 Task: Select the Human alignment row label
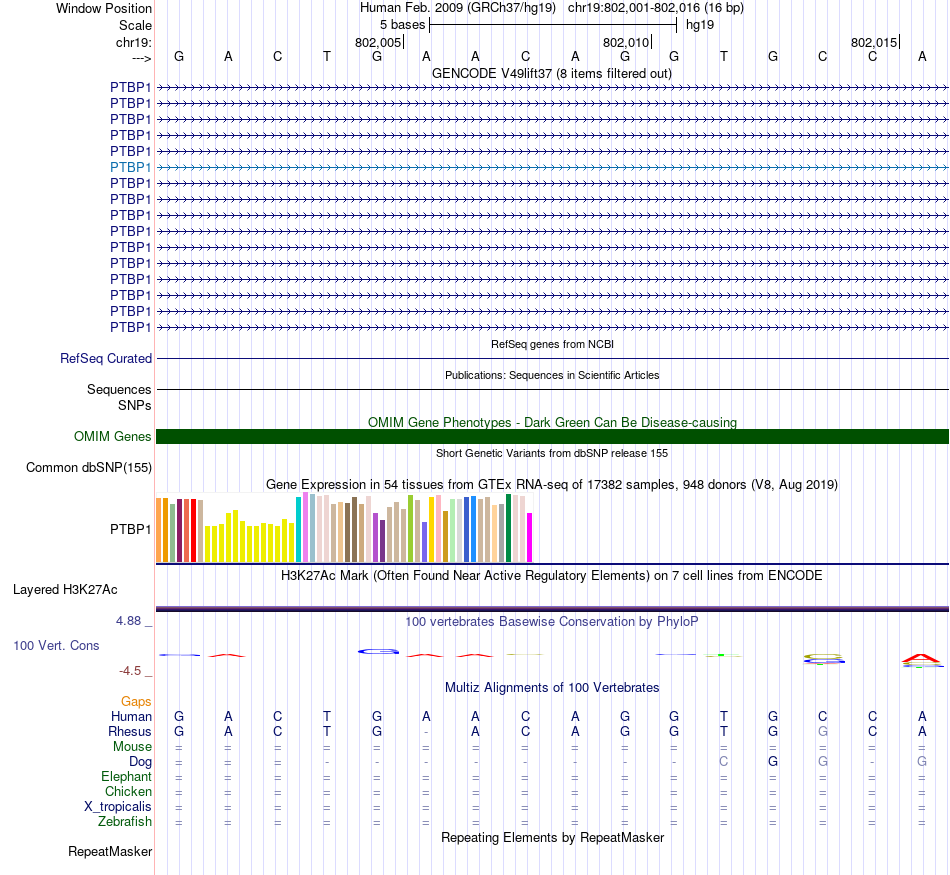click(131, 716)
